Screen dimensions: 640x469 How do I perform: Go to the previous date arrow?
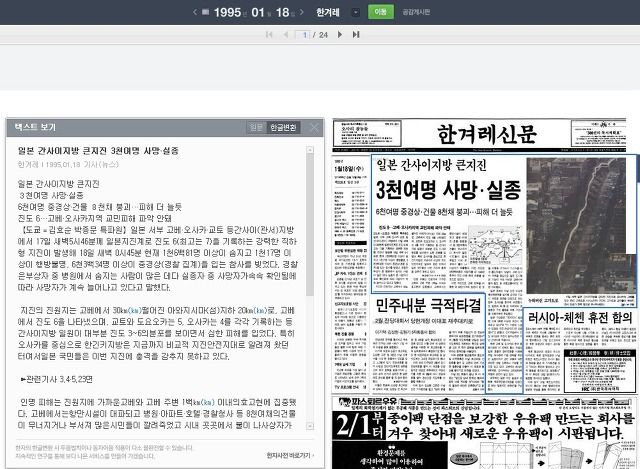click(195, 12)
